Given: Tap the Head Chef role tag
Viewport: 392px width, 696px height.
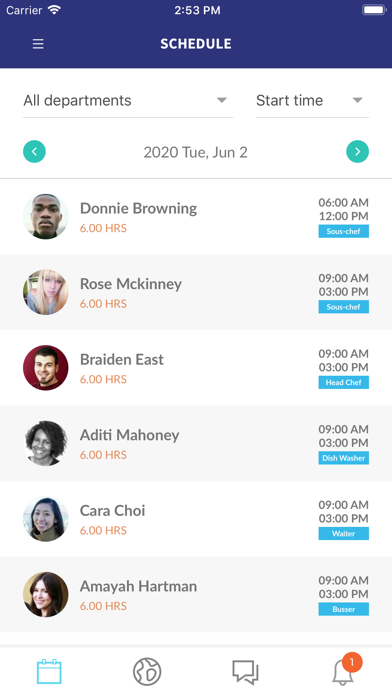Looking at the screenshot, I should [344, 382].
